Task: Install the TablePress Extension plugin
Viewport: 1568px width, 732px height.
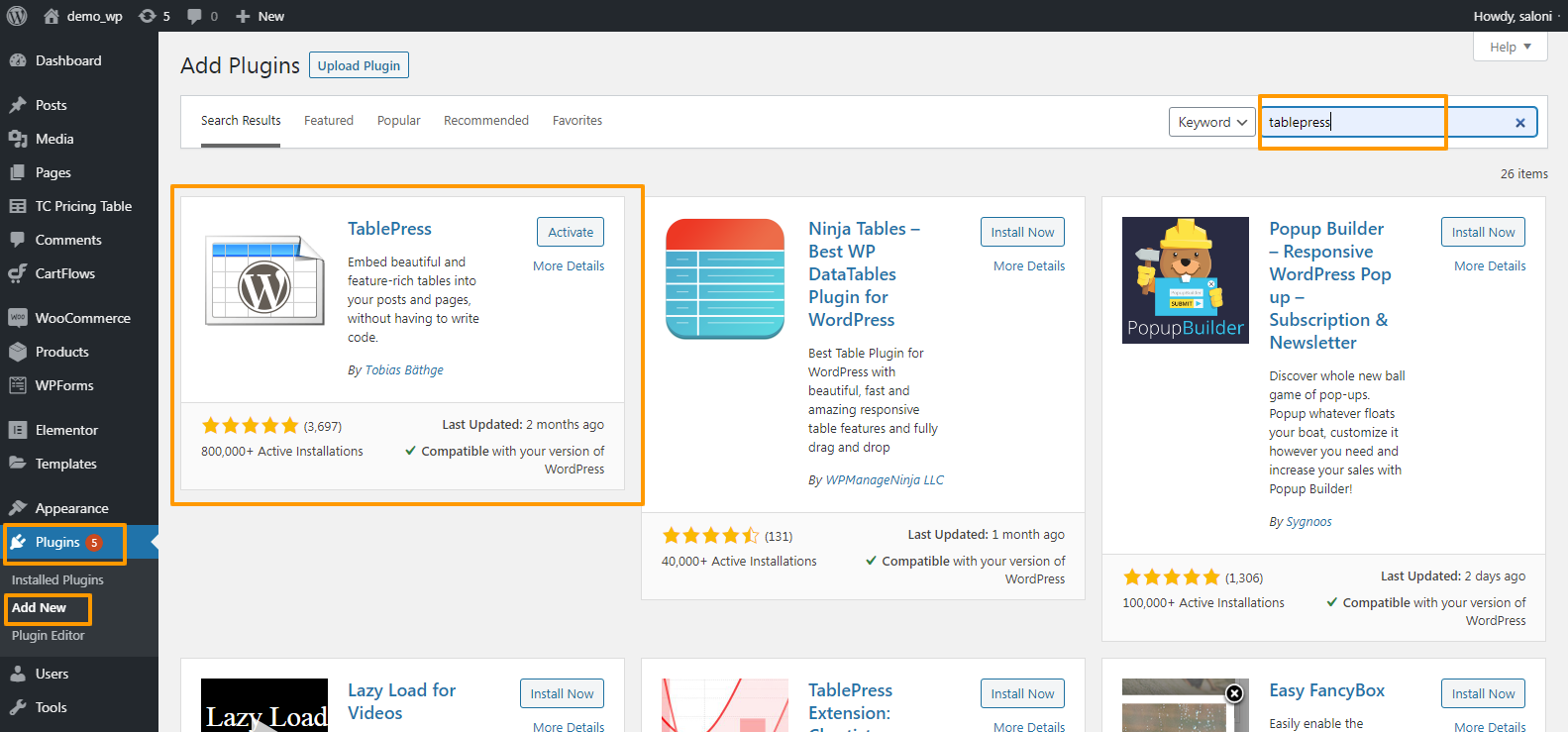Action: point(1022,693)
